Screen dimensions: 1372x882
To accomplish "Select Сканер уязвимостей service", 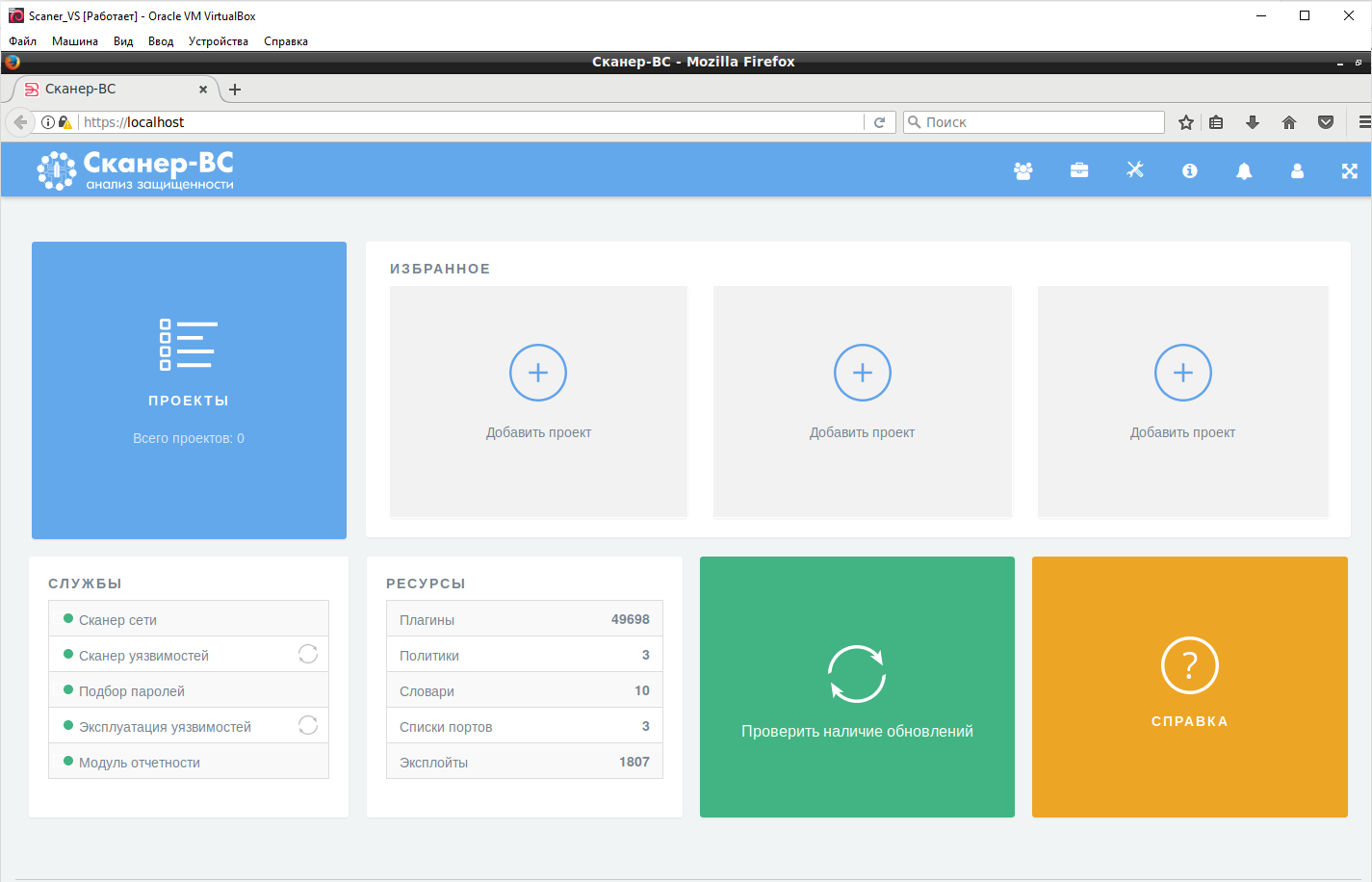I will point(189,655).
